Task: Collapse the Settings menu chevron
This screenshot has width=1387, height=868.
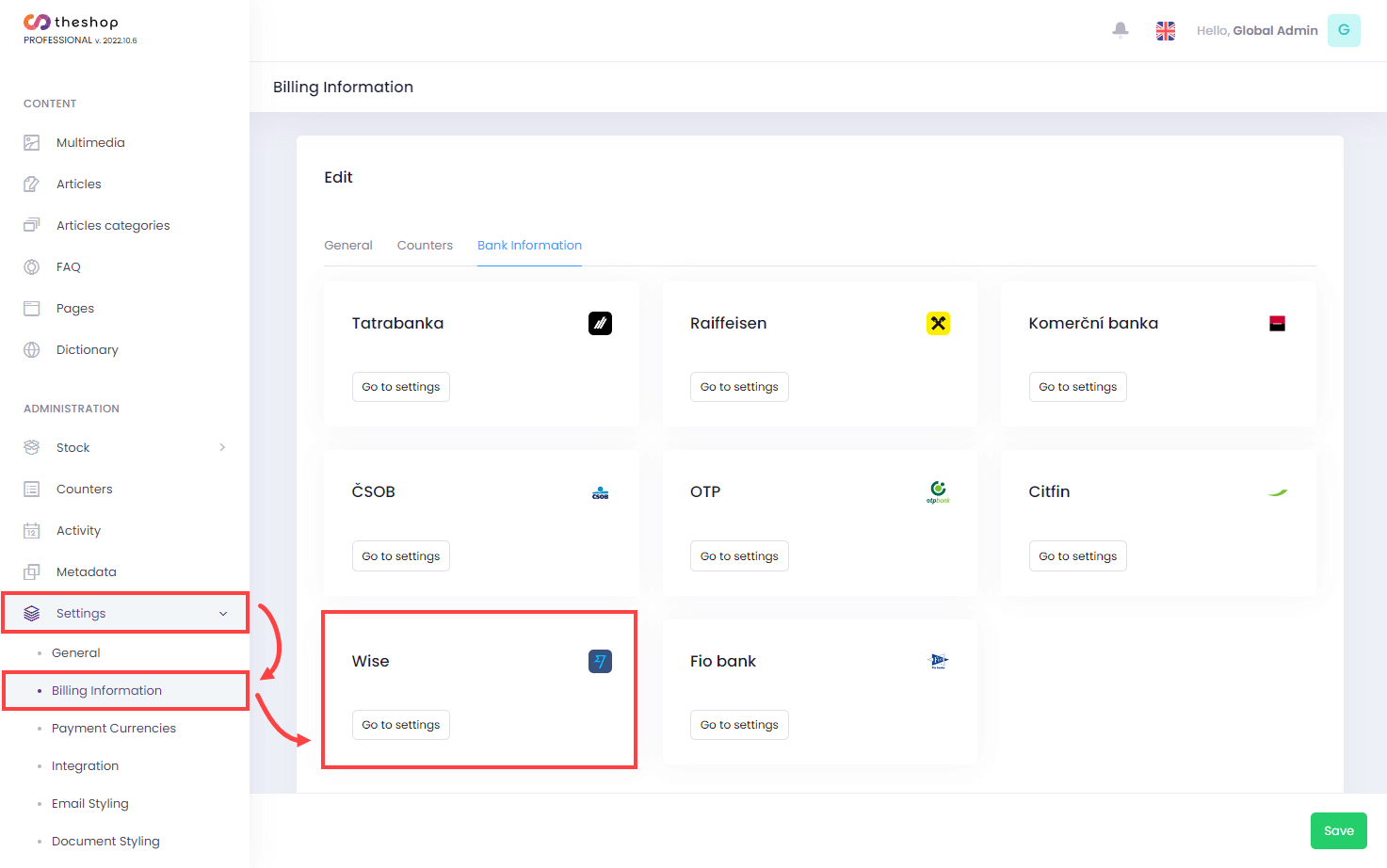Action: pyautogui.click(x=223, y=614)
